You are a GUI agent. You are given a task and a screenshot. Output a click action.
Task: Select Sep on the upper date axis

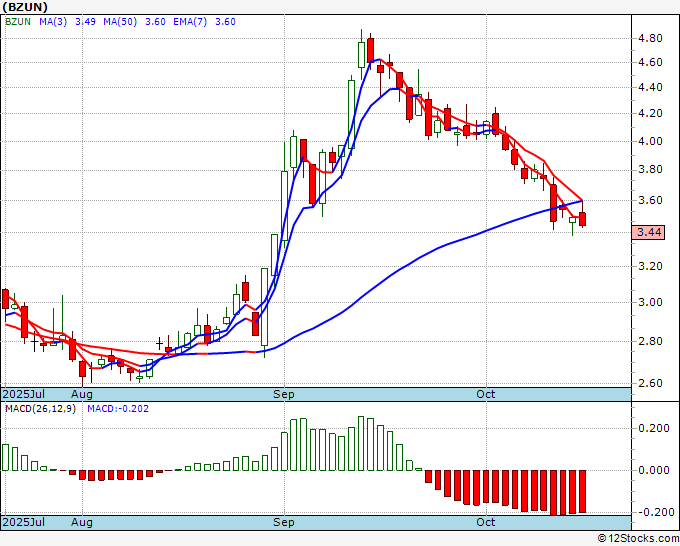[x=284, y=394]
